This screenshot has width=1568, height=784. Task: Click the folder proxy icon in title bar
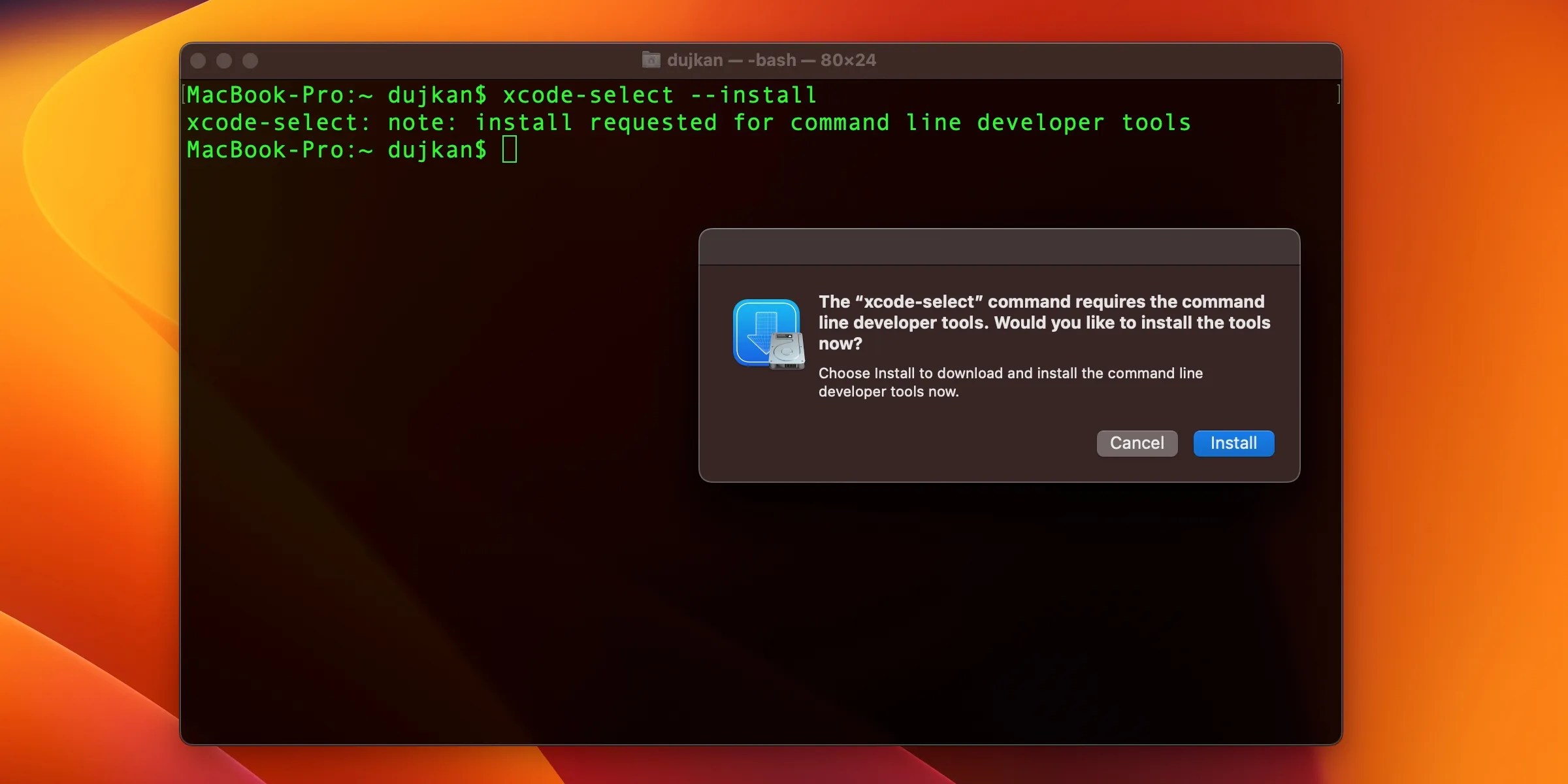click(651, 59)
